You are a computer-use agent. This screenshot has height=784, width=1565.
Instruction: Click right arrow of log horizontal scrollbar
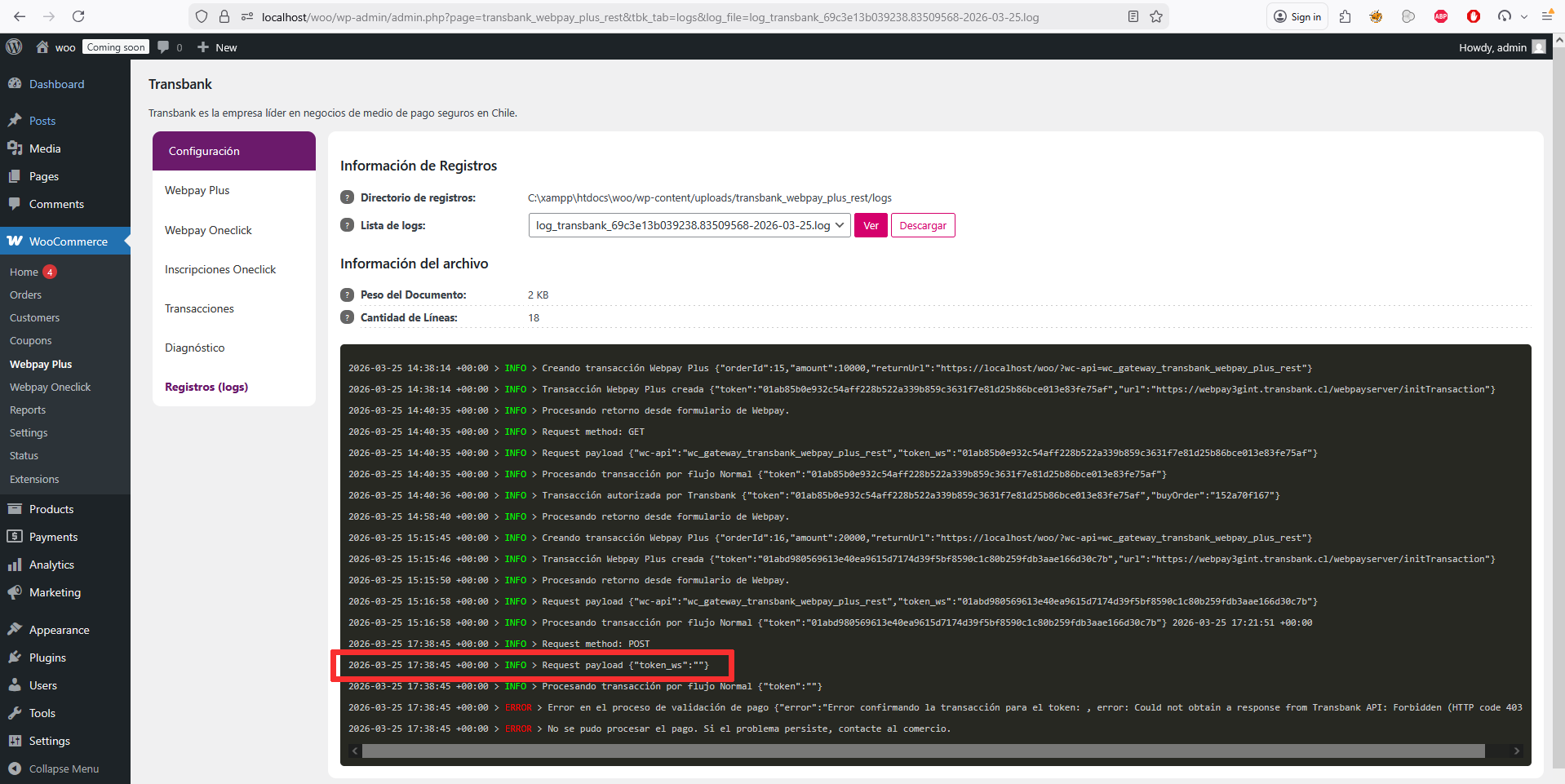tap(1516, 751)
